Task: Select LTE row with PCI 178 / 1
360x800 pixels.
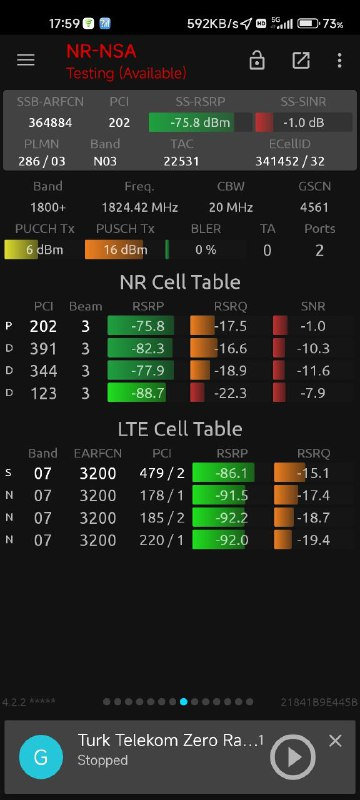Action: pos(178,495)
